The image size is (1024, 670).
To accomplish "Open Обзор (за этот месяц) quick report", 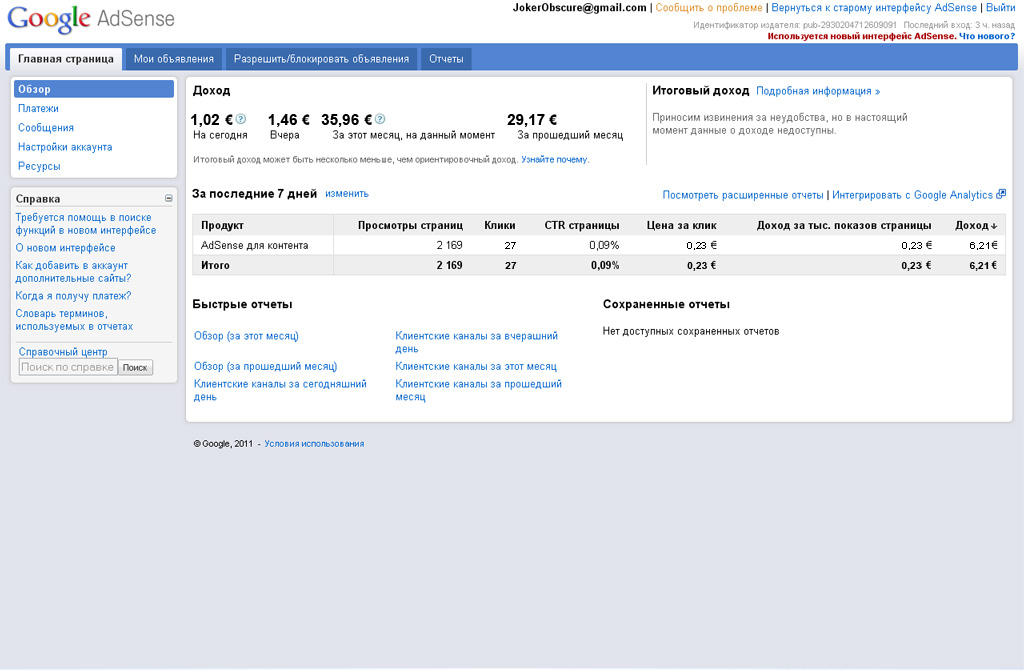I will click(x=246, y=336).
